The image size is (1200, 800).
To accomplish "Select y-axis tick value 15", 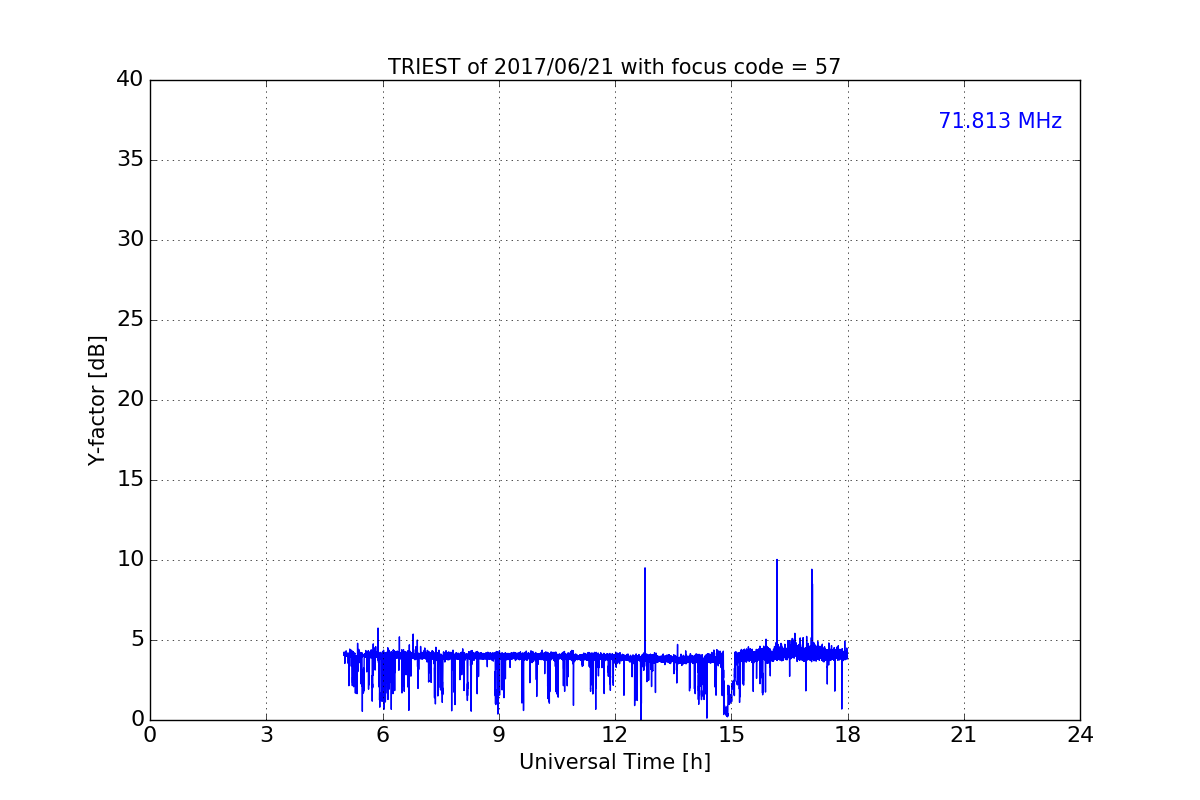I will [x=130, y=480].
